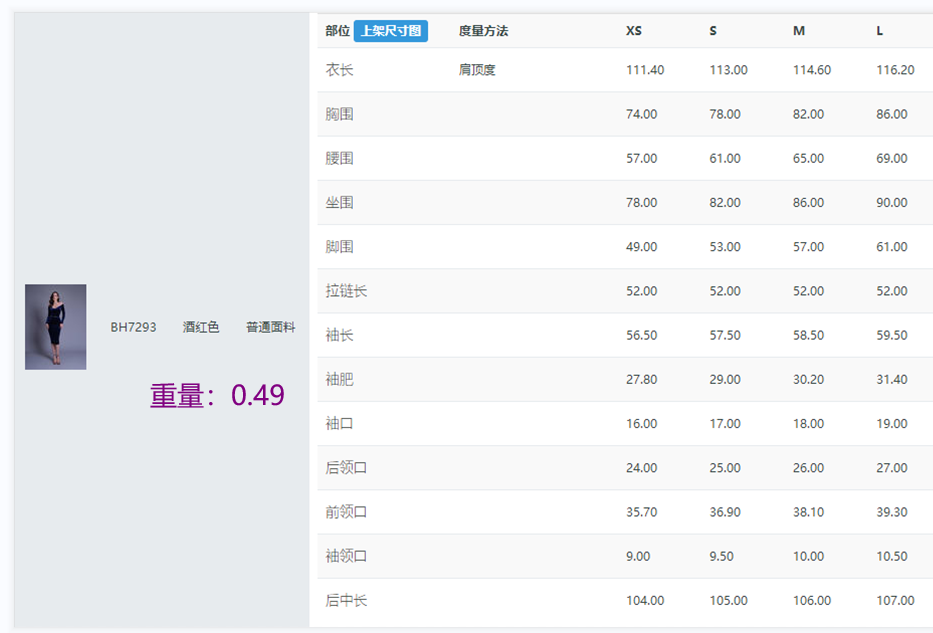Select the 坐围 row label

(339, 202)
